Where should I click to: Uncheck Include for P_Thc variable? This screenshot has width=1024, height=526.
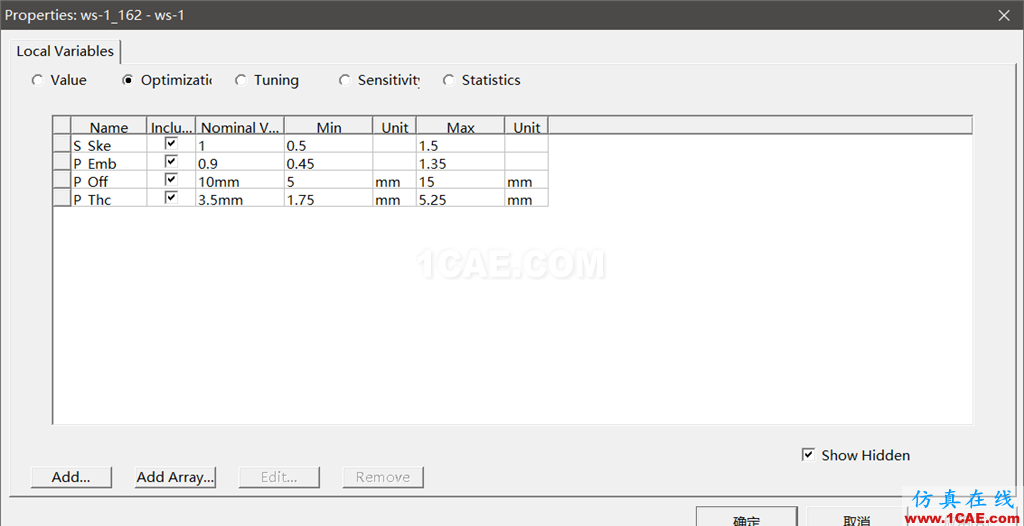coord(171,197)
